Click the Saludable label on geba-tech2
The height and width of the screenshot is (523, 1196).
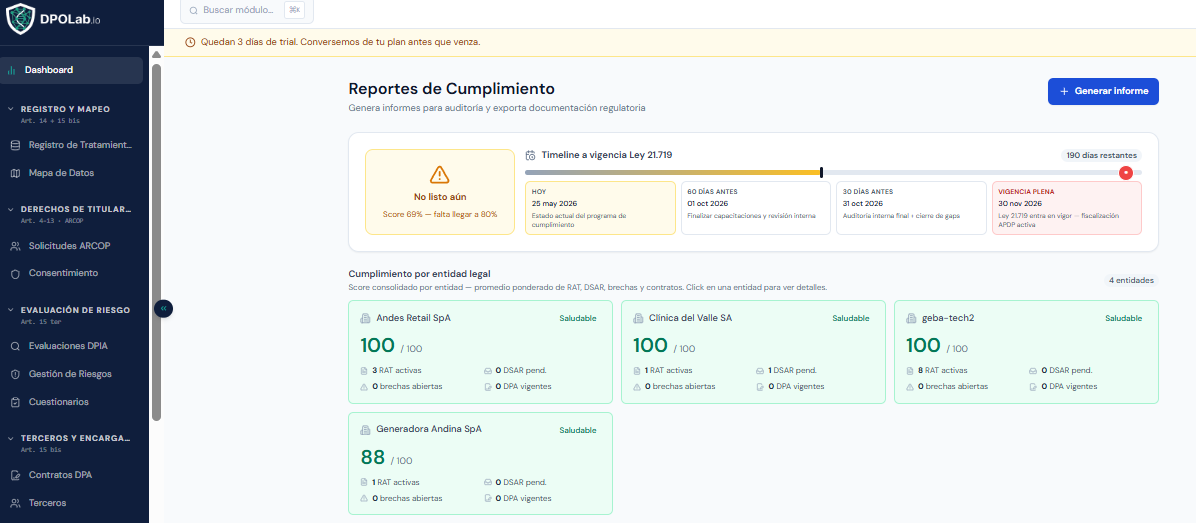[x=1124, y=318]
